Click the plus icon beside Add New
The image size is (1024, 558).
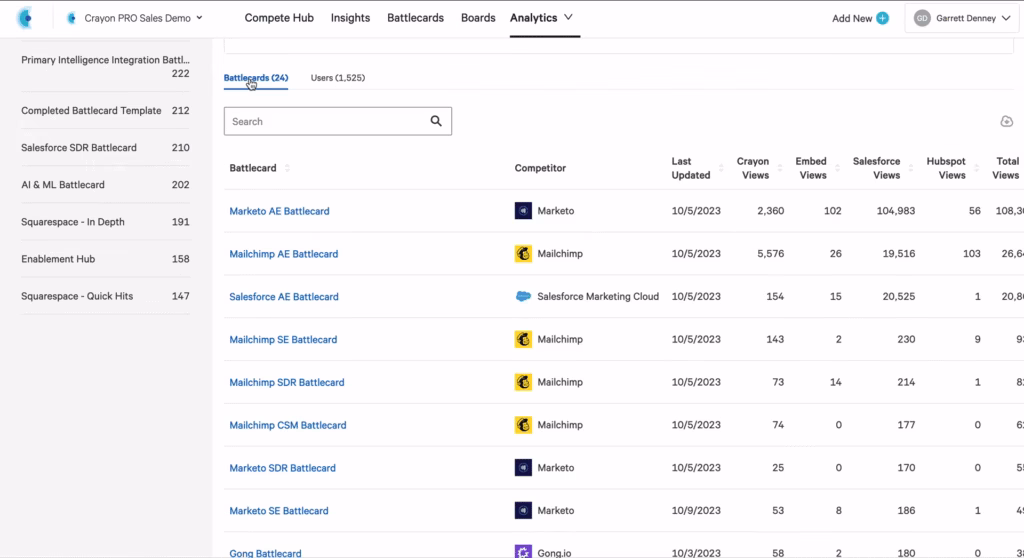tap(882, 18)
